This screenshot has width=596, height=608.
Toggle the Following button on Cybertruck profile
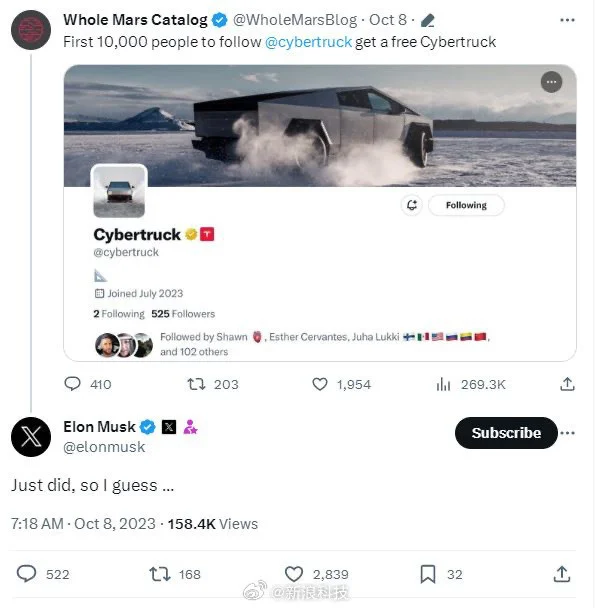coord(466,205)
